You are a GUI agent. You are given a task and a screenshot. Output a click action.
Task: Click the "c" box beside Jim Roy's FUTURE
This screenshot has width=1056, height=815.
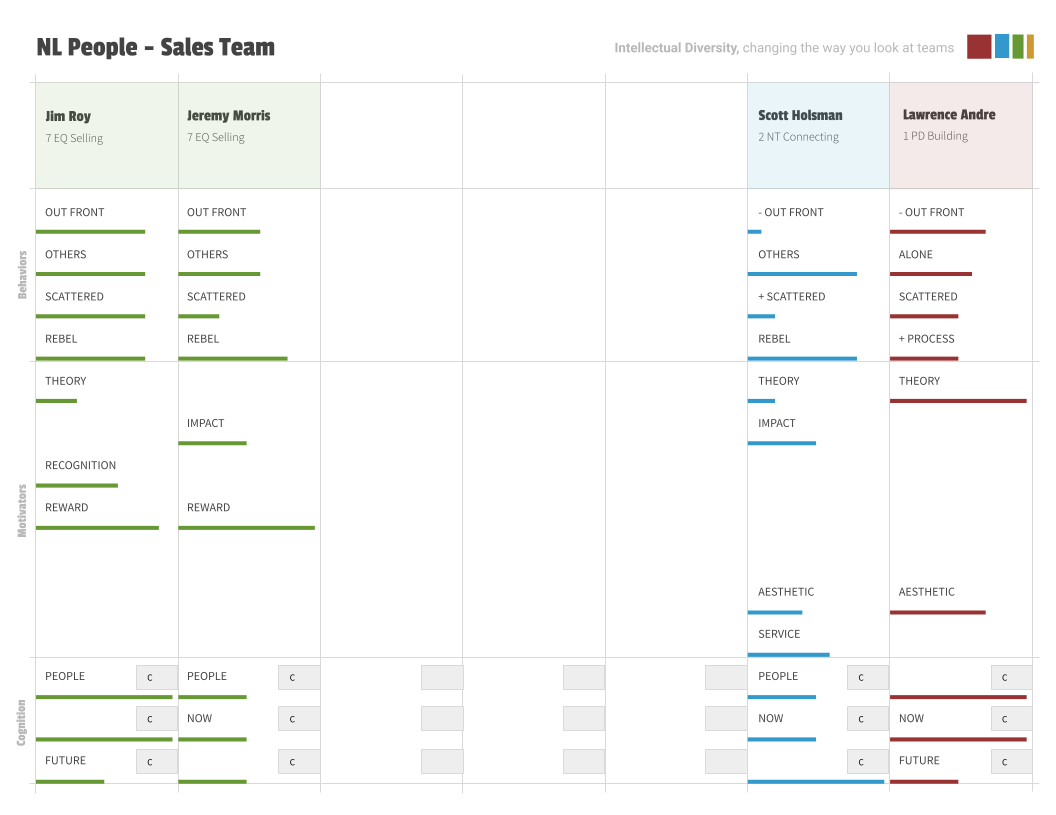tap(156, 761)
